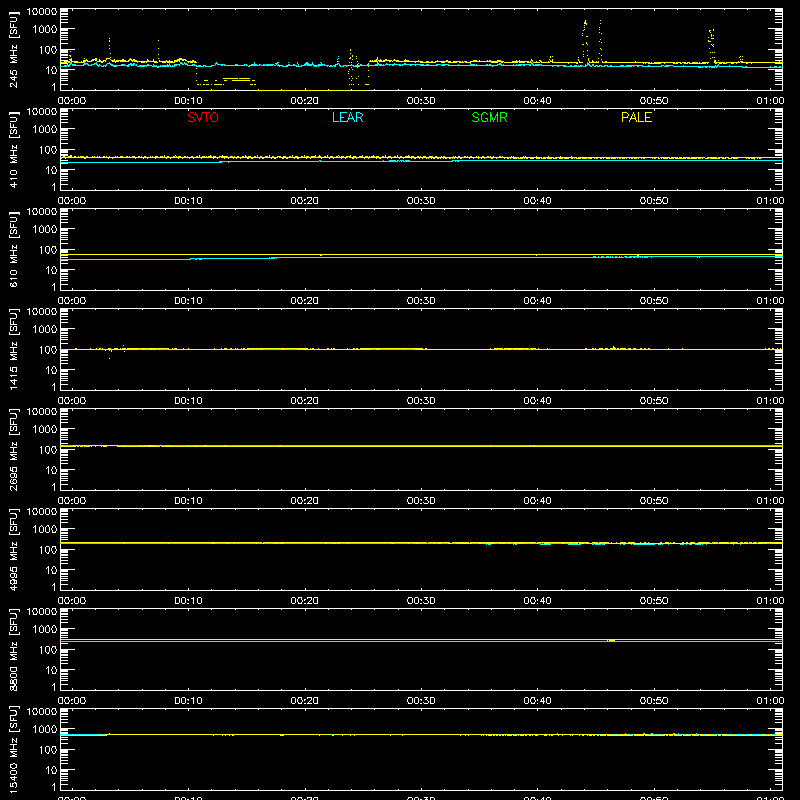This screenshot has height=800, width=800.
Task: Click 00:30 time label below 8800 MHz plot
Action: point(421,701)
